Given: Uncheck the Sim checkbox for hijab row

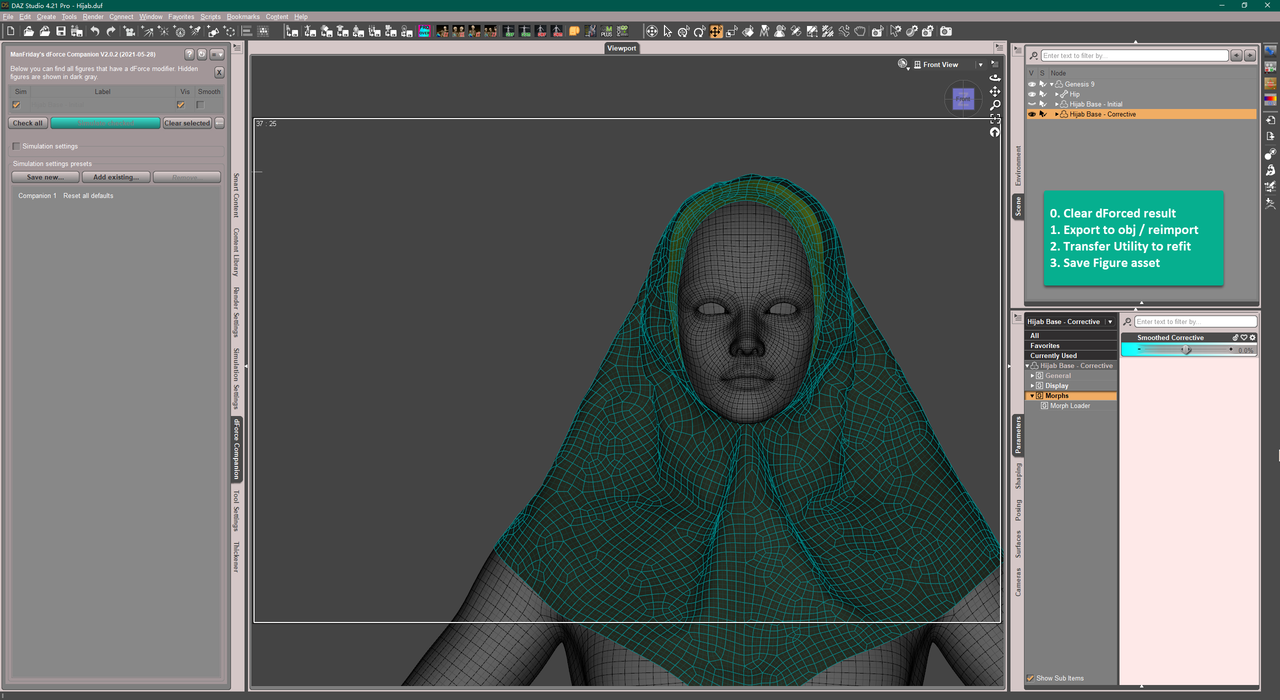Looking at the screenshot, I should tap(16, 104).
